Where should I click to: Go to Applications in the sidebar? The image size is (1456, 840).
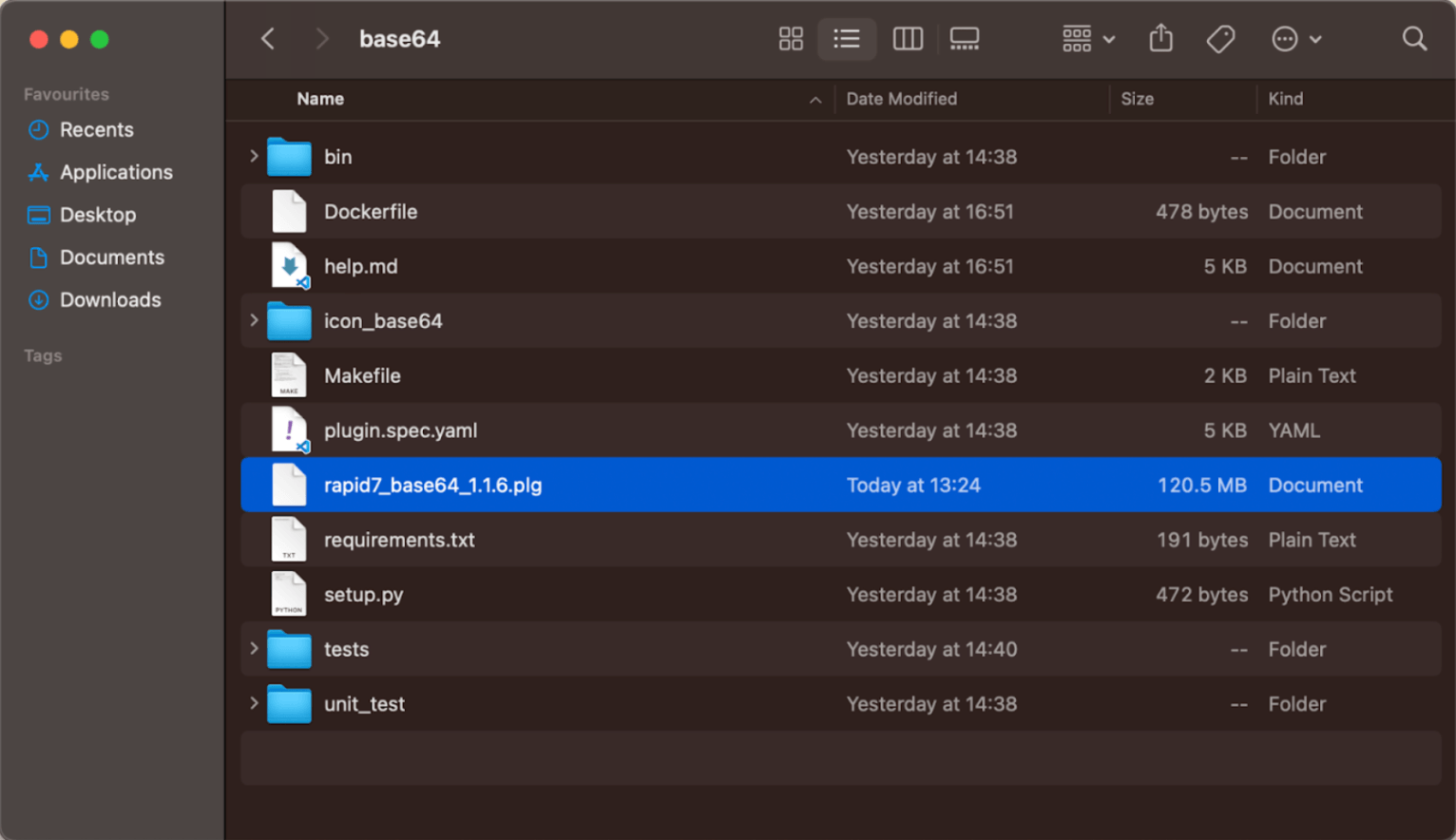116,172
